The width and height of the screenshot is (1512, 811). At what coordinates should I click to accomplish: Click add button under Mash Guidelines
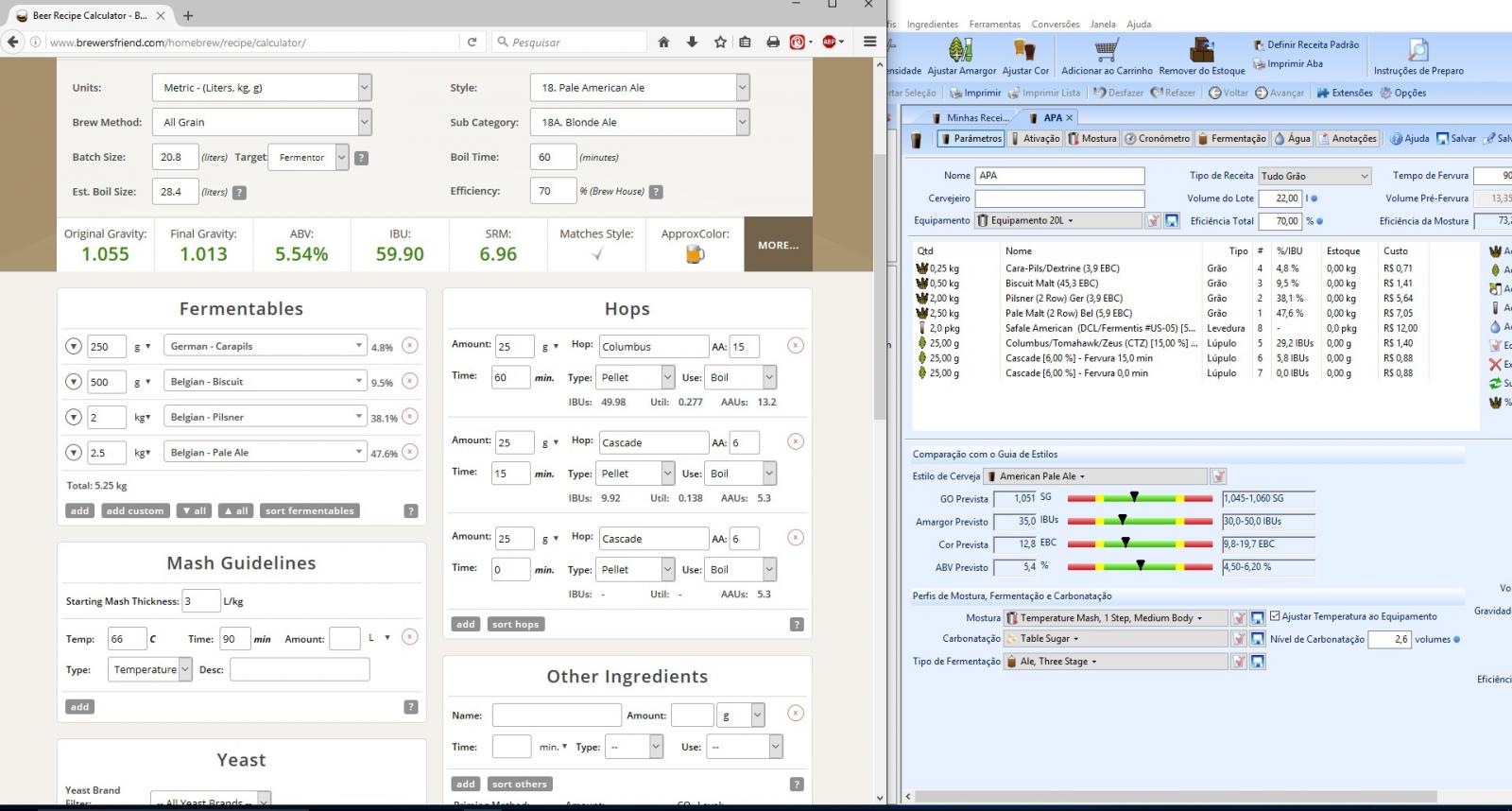79,706
